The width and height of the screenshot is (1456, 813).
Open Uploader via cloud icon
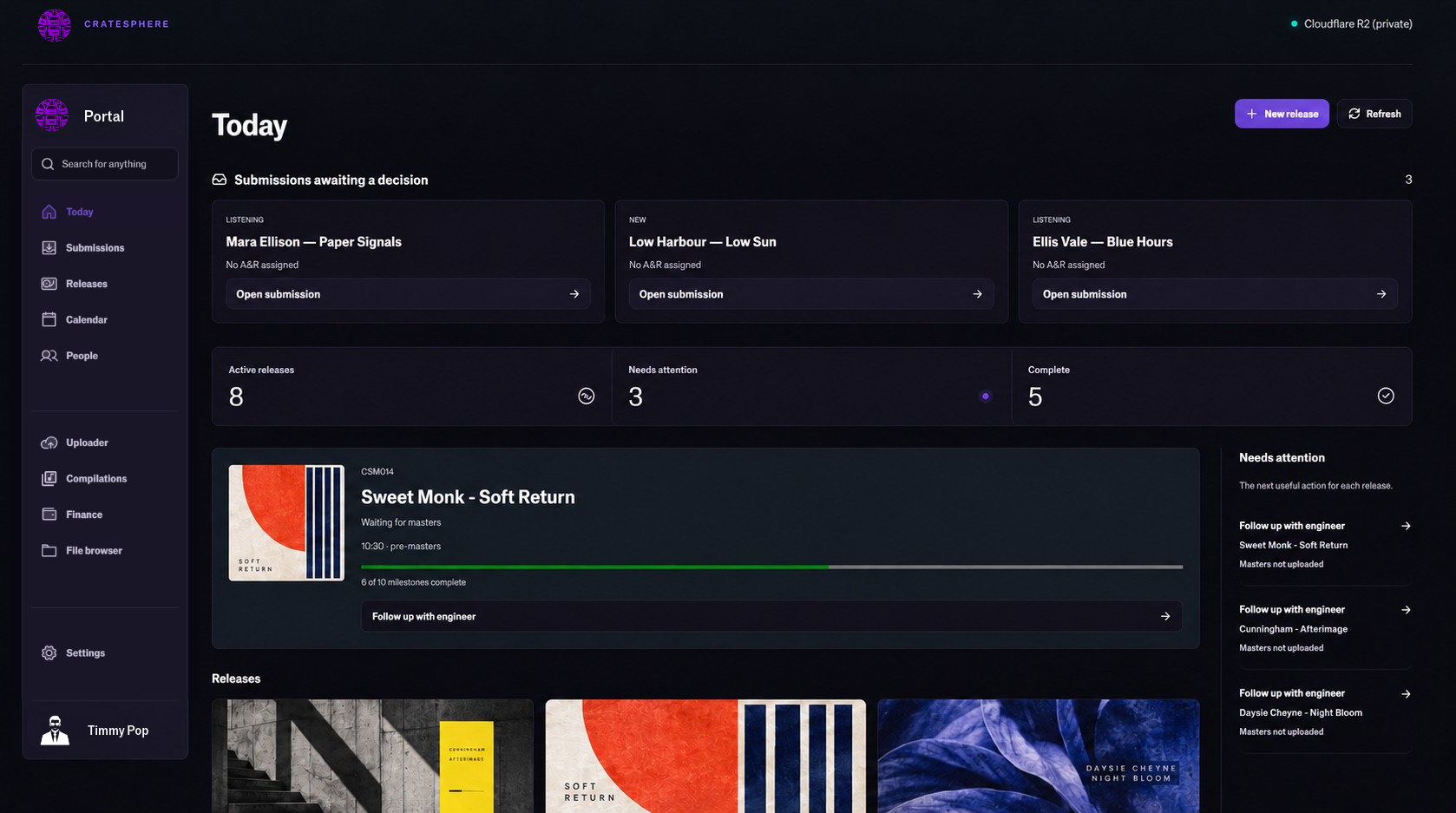[49, 443]
